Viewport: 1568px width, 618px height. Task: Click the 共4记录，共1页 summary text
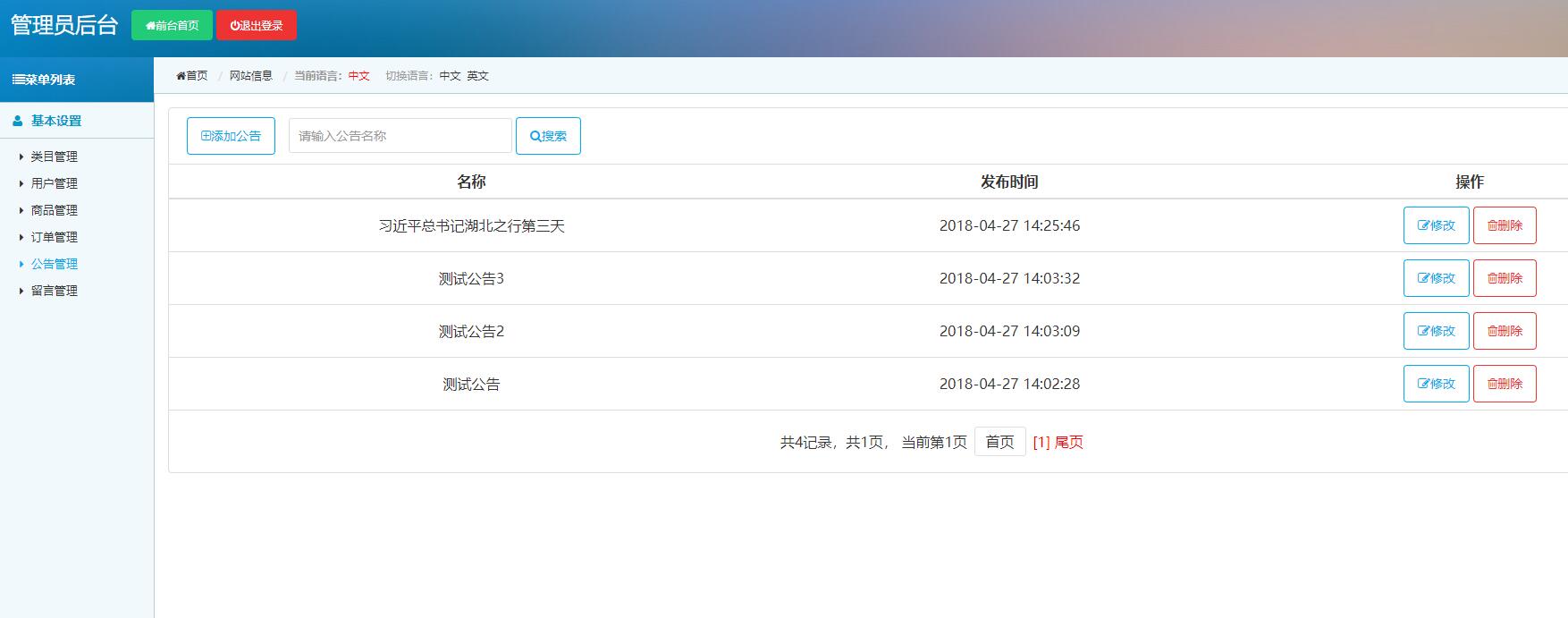[831, 442]
